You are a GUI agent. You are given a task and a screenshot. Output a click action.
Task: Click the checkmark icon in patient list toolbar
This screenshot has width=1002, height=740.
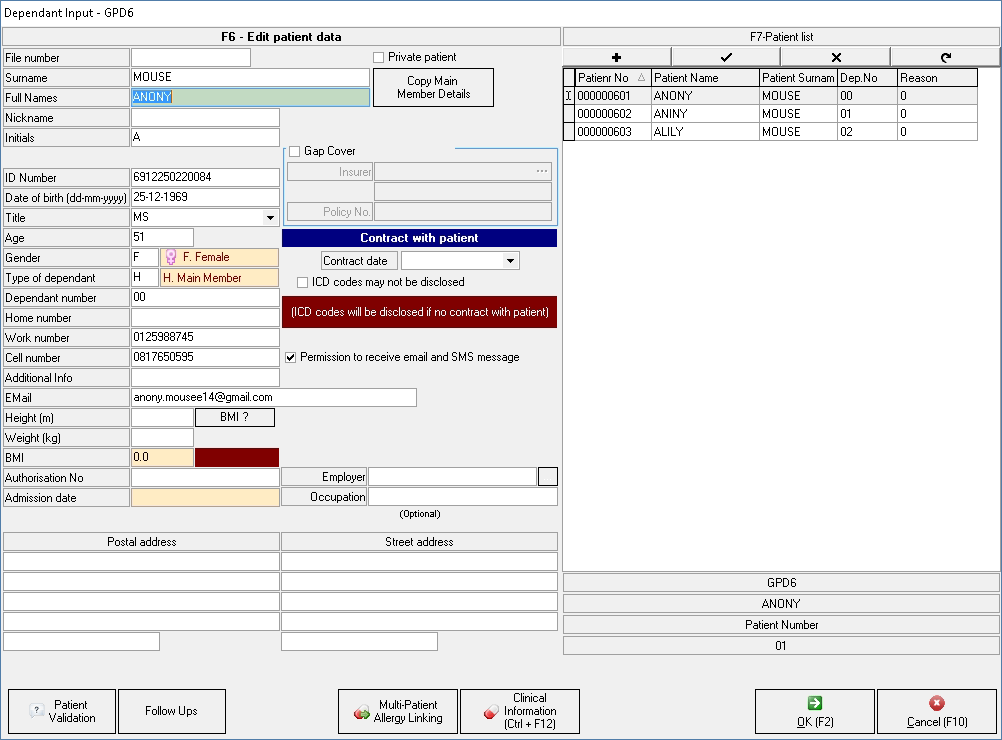tap(726, 57)
